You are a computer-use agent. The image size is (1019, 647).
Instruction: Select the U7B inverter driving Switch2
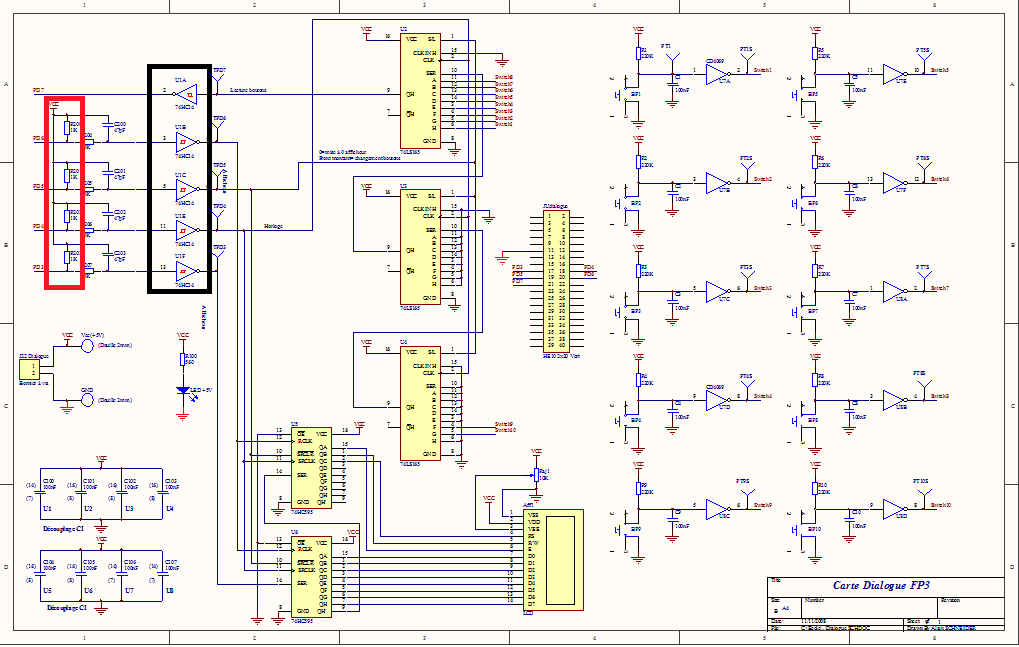point(717,183)
